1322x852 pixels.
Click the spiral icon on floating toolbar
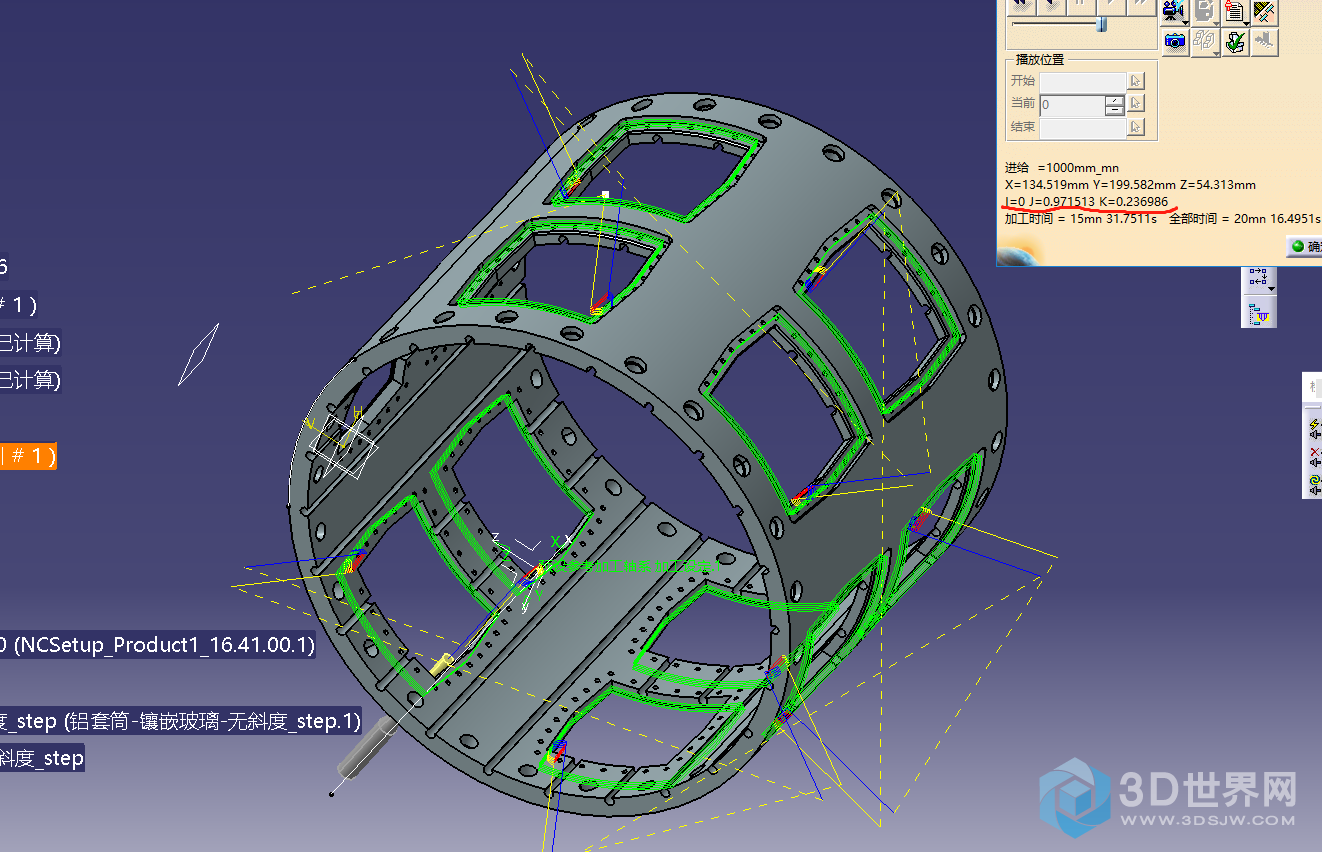point(1315,483)
